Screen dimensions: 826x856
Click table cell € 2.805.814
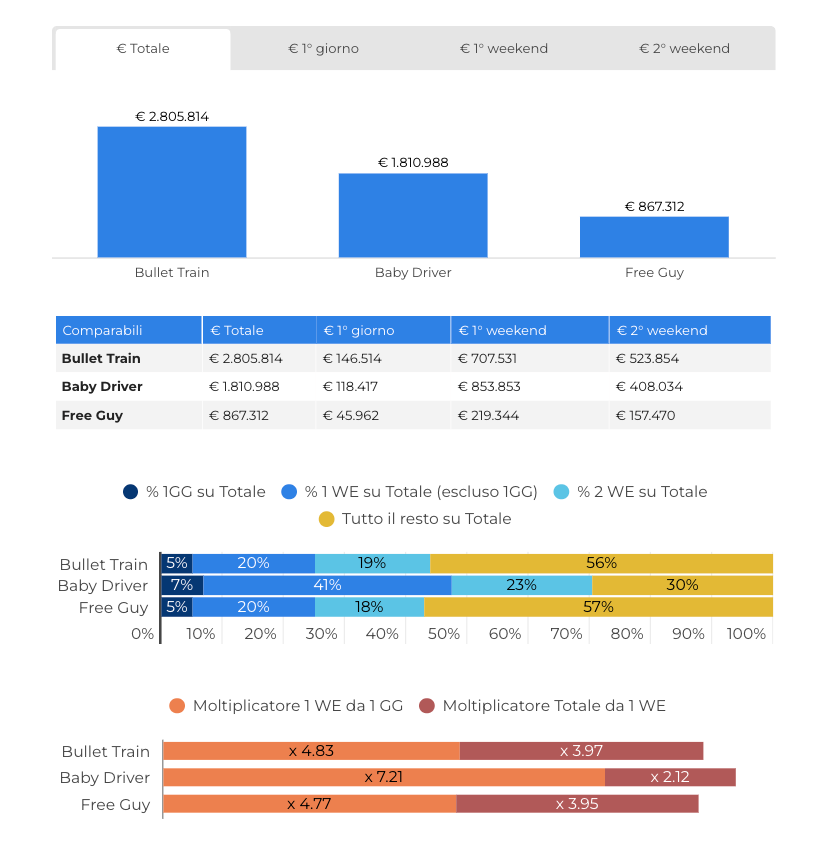259,359
